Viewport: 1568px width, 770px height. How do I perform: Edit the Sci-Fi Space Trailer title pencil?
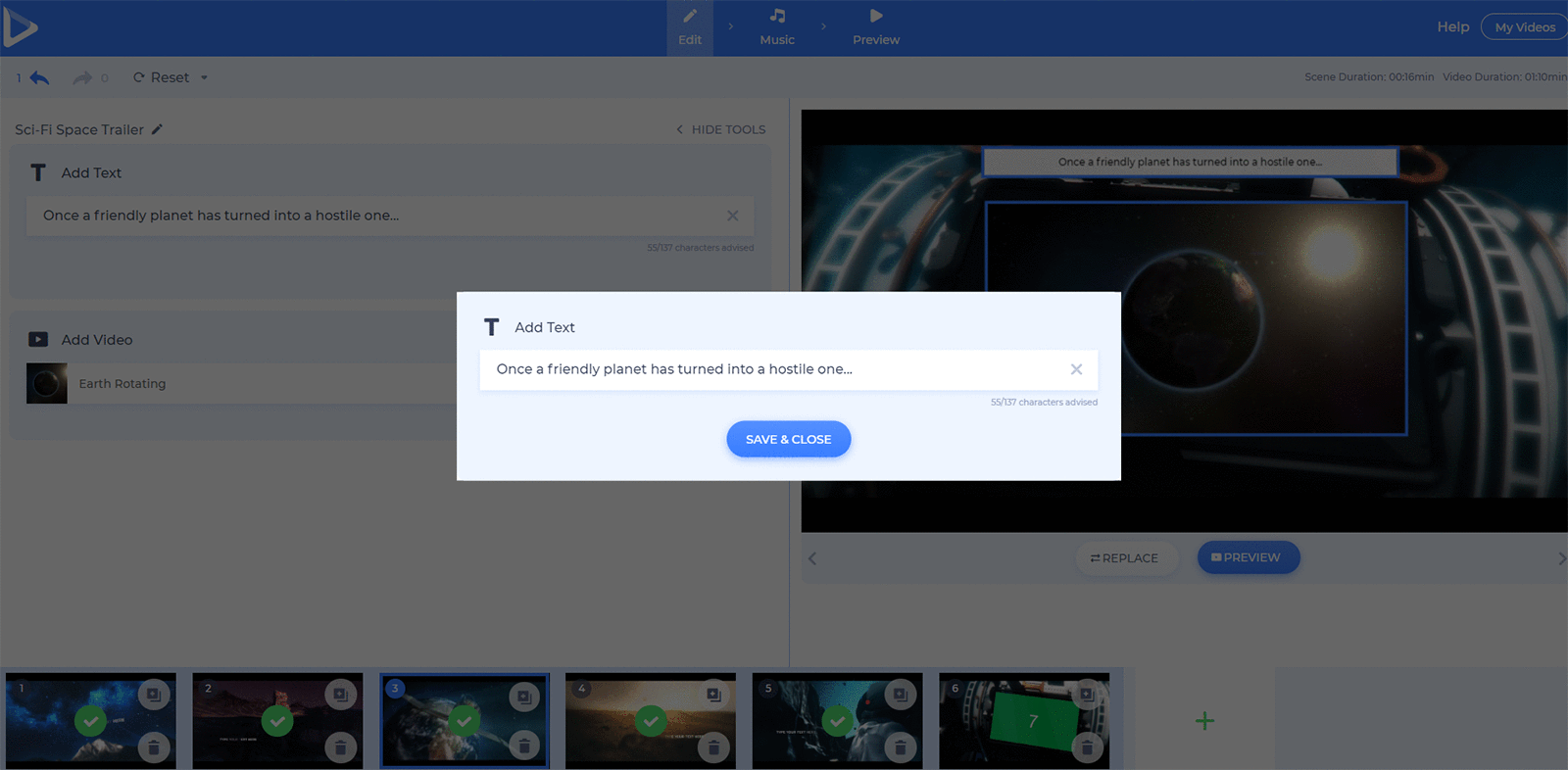coord(157,129)
